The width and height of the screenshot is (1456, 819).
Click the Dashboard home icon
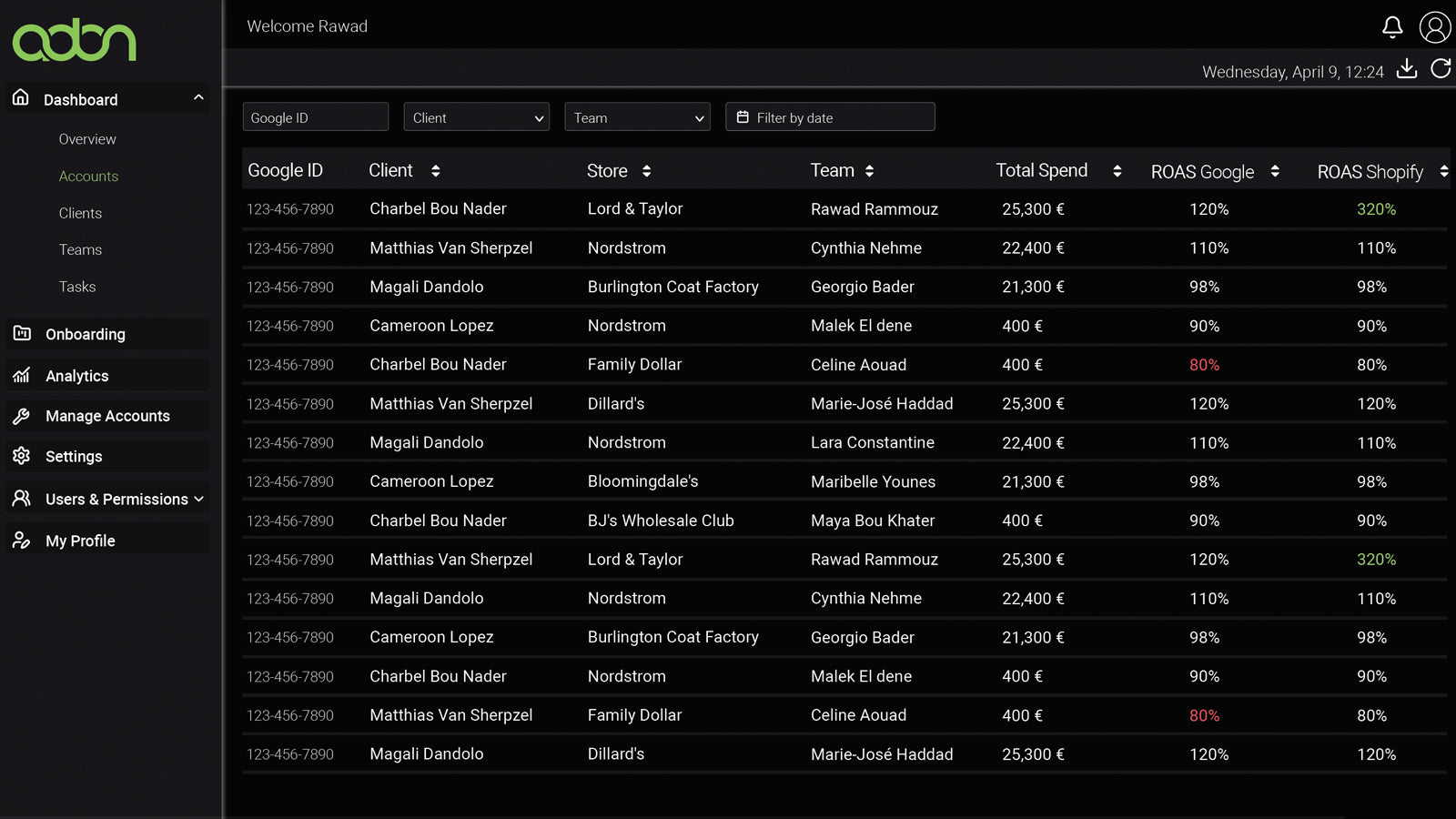(21, 98)
